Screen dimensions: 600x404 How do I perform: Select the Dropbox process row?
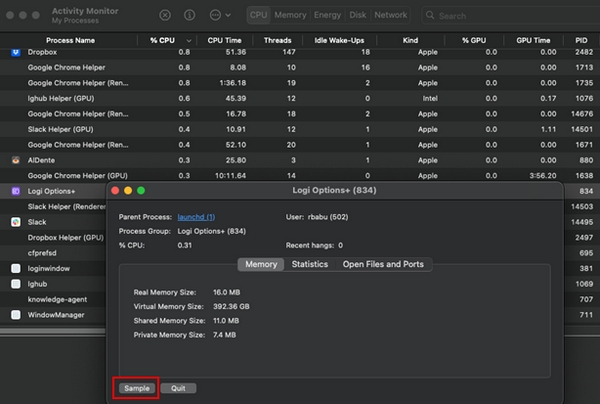300,52
